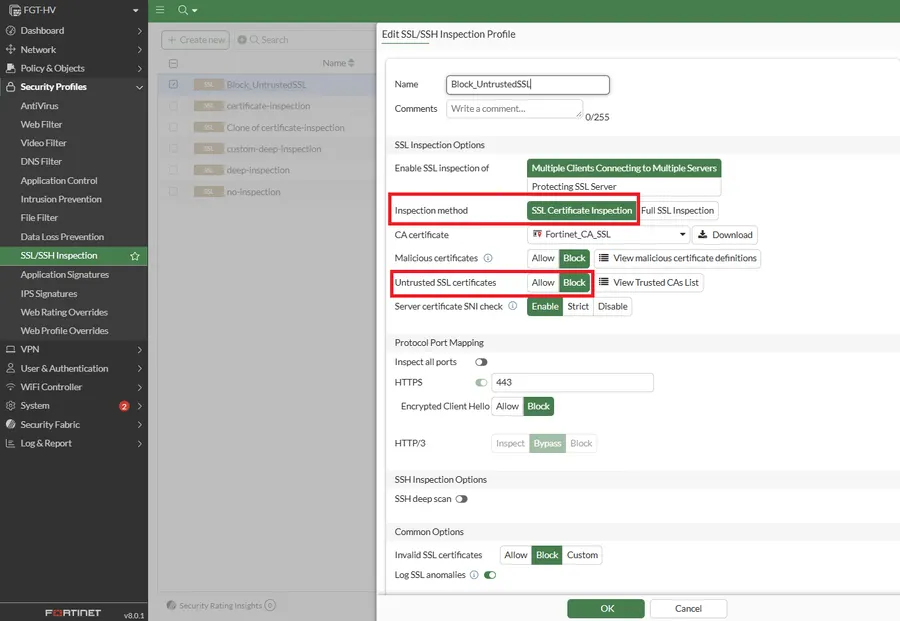Toggle favorite star on SSL/SSH Inspection

coord(135,256)
